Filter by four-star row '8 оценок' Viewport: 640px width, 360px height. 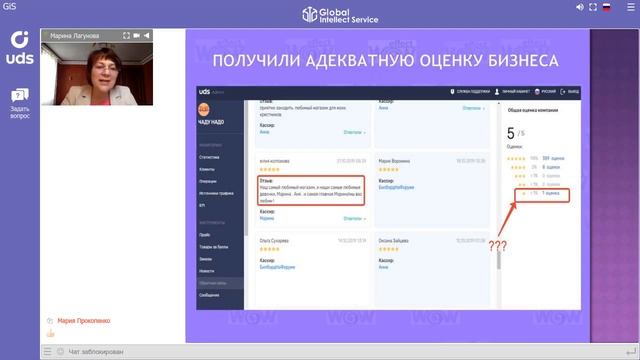point(536,167)
